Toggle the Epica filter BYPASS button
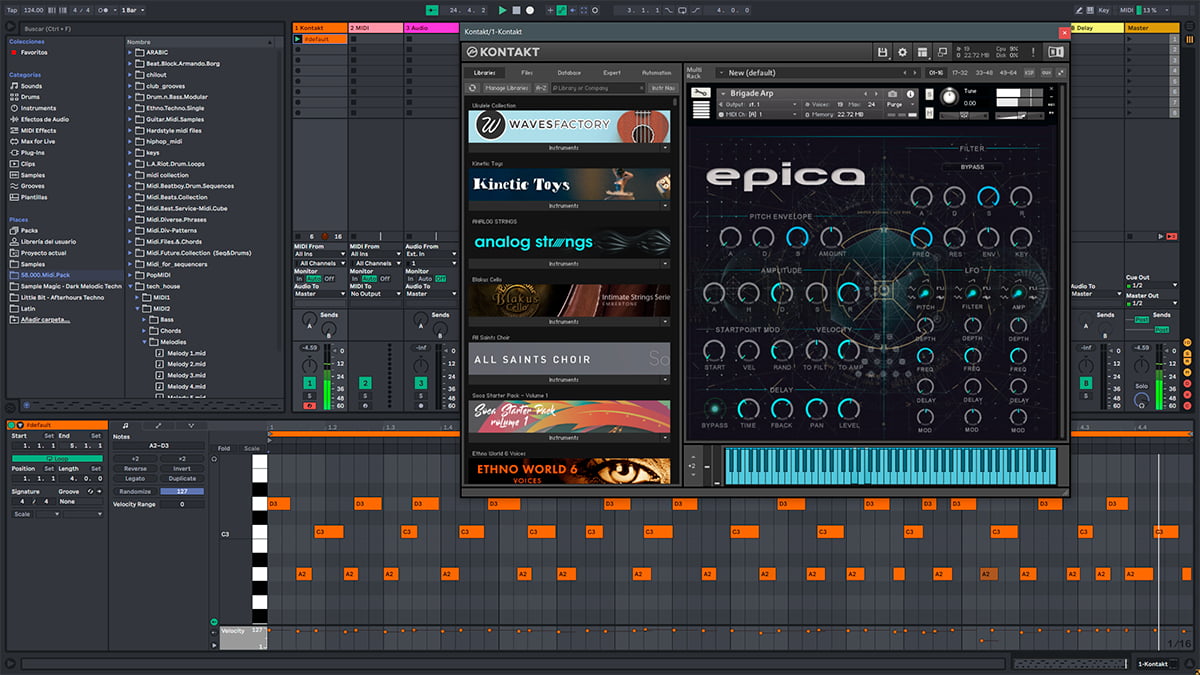Screen dimensions: 1200x675 point(972,167)
